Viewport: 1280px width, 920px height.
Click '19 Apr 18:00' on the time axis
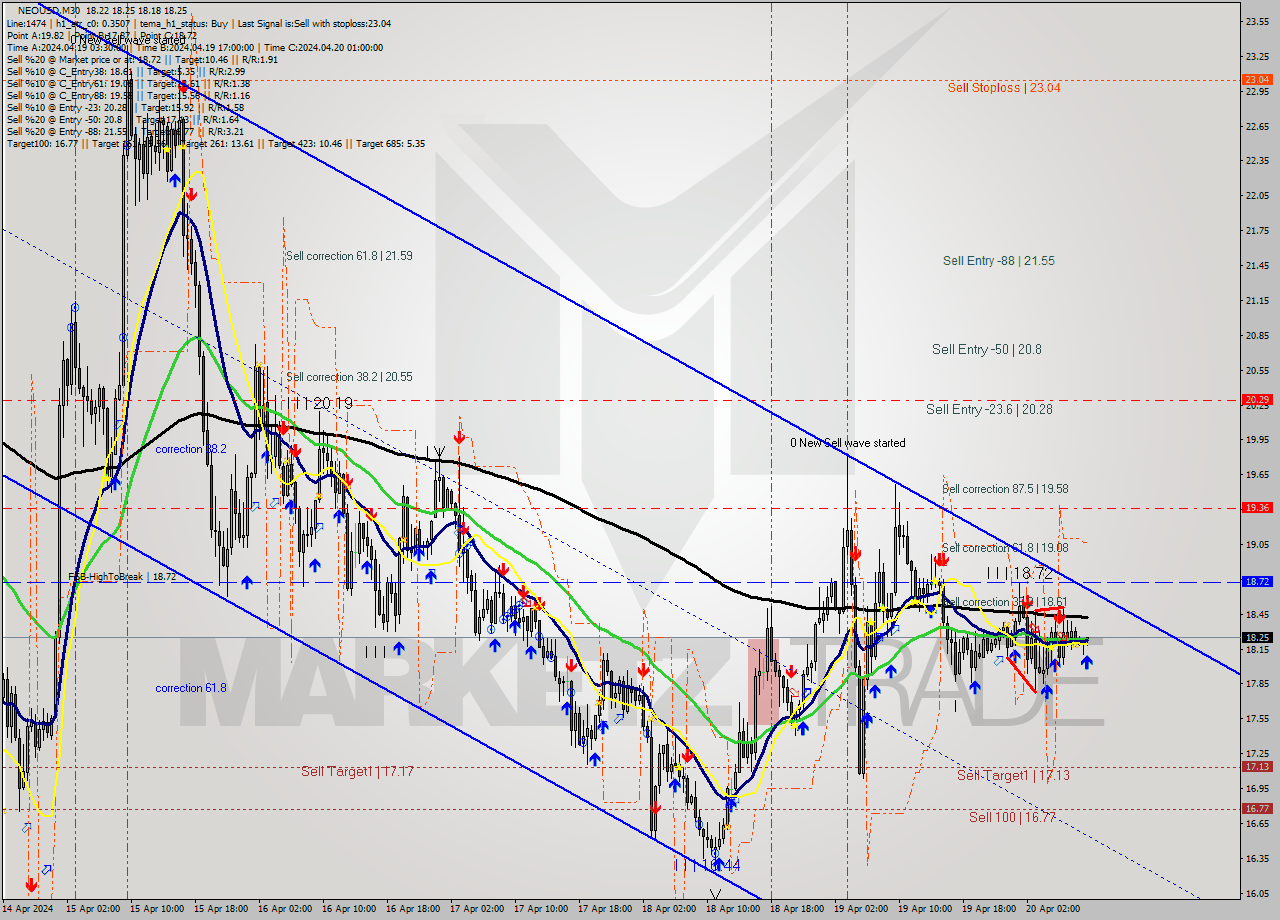tap(988, 909)
